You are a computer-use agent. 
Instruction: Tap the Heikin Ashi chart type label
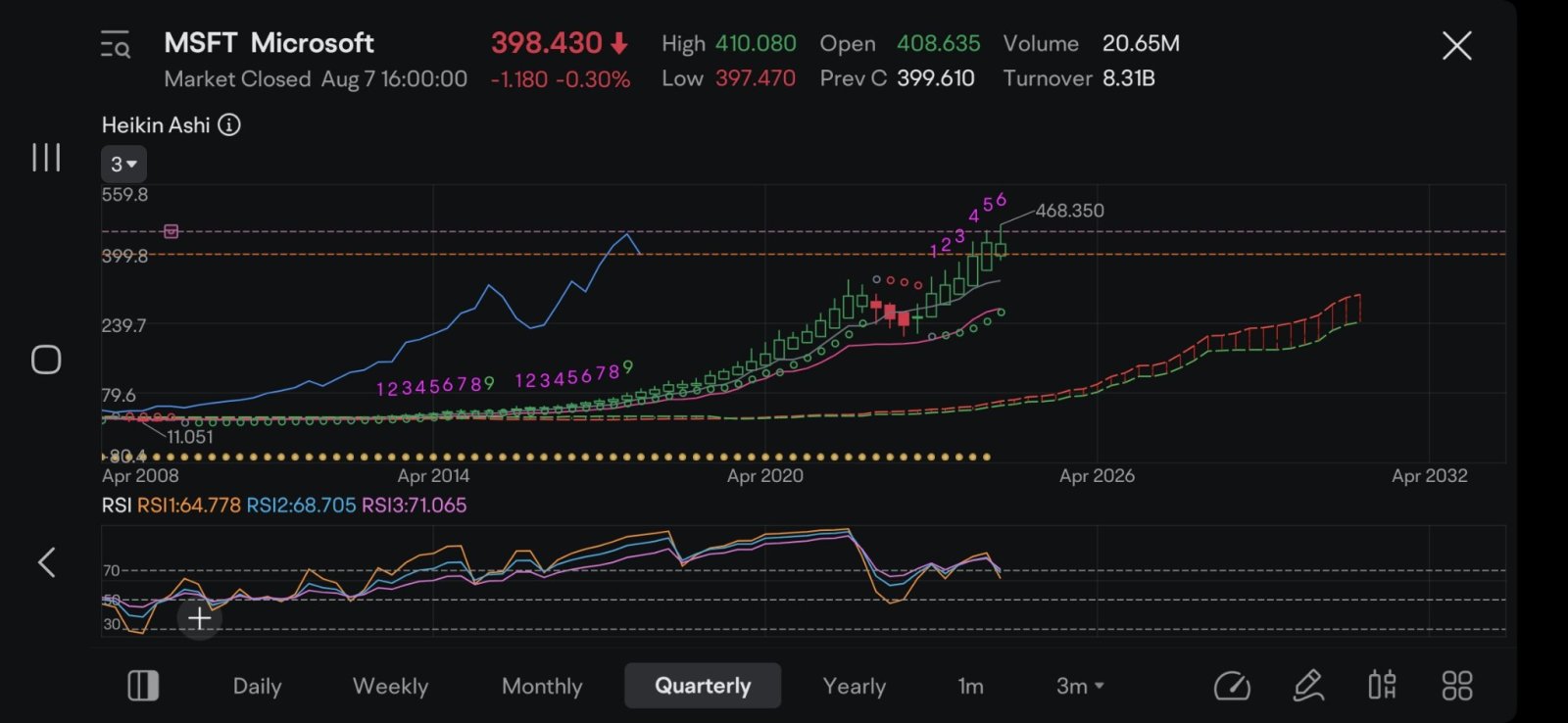156,125
